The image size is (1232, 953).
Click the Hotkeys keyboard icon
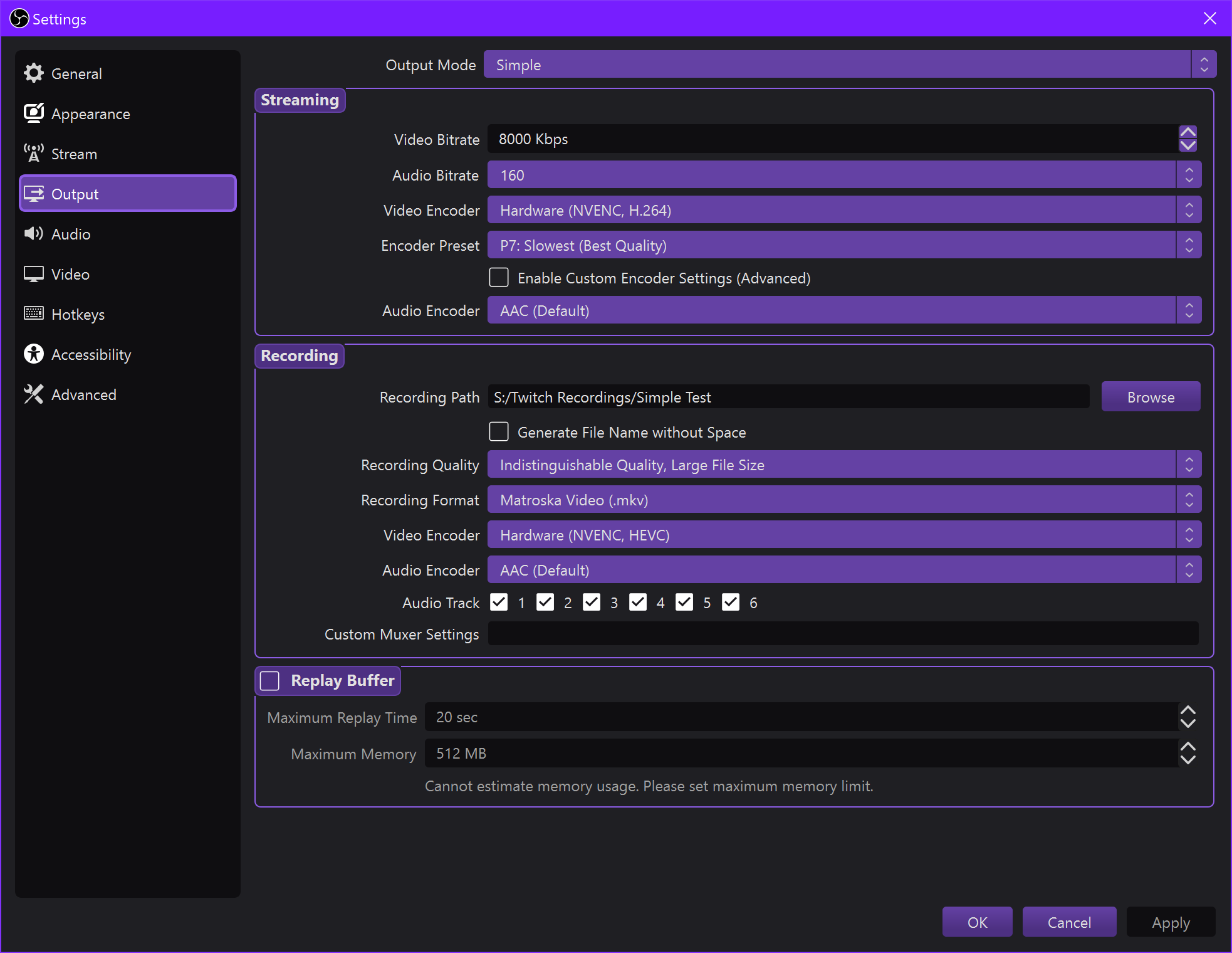pyautogui.click(x=34, y=314)
